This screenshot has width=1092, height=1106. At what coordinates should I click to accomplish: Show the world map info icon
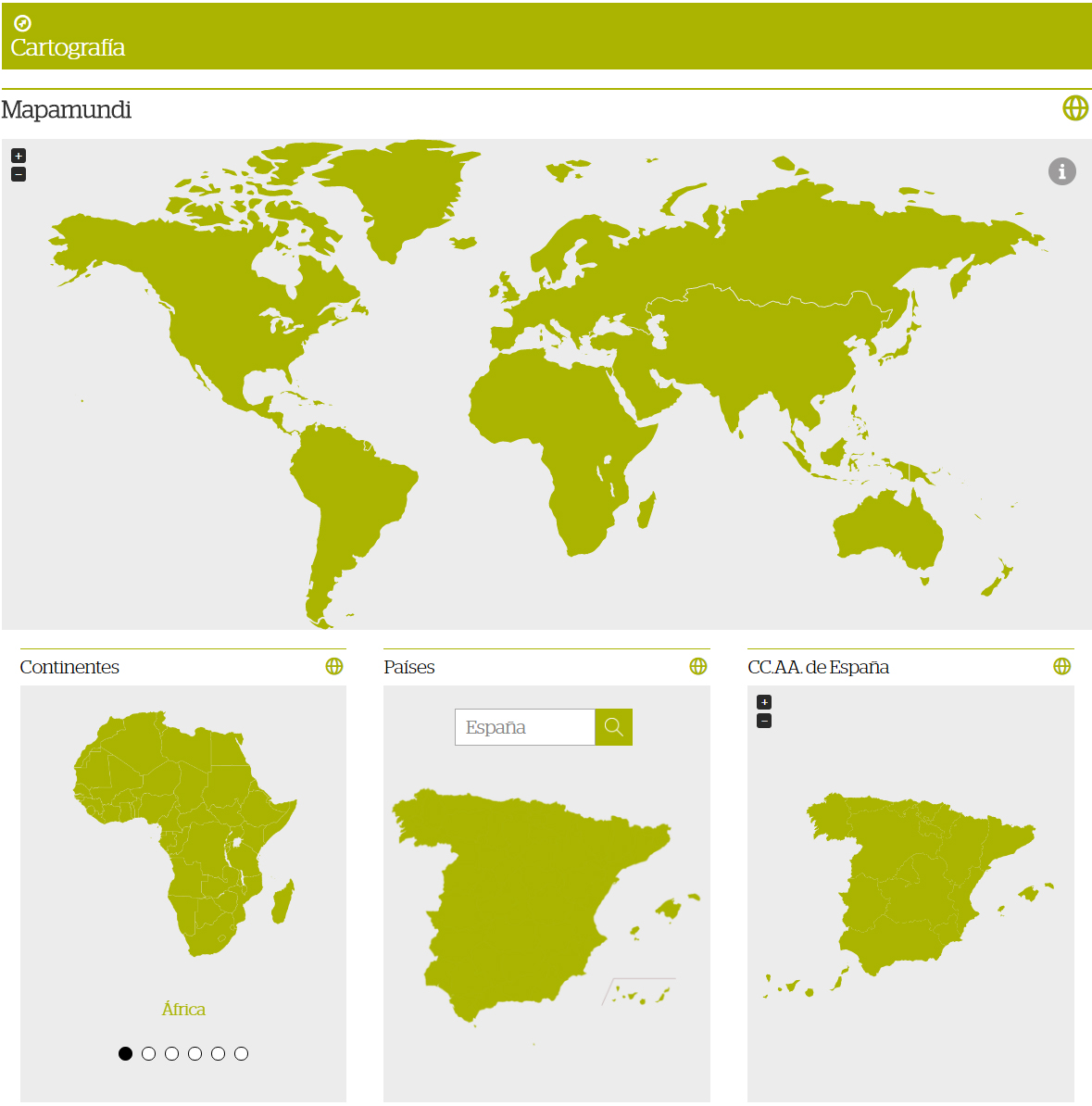point(1061,171)
